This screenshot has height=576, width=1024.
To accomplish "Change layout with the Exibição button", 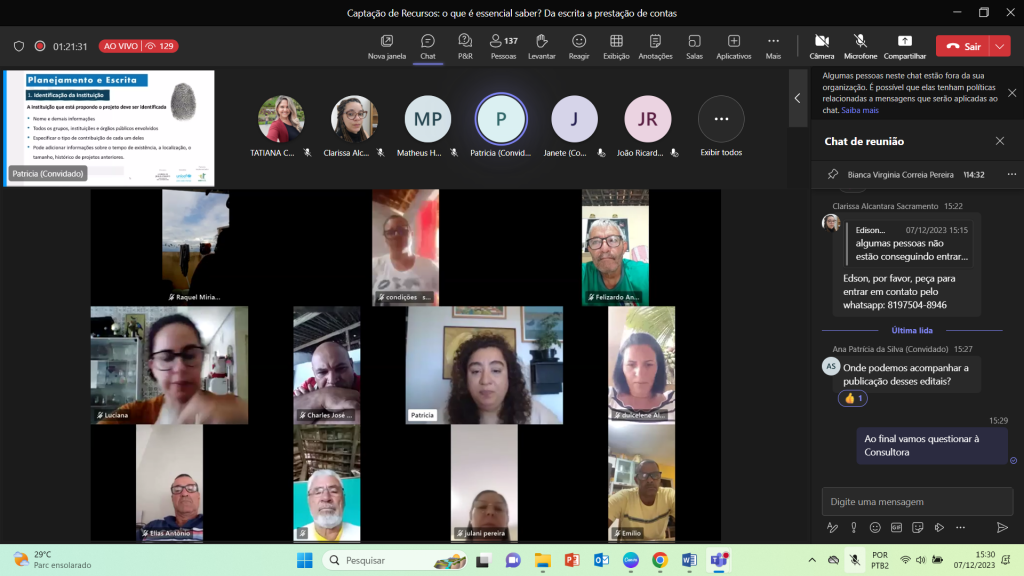I will tap(616, 47).
